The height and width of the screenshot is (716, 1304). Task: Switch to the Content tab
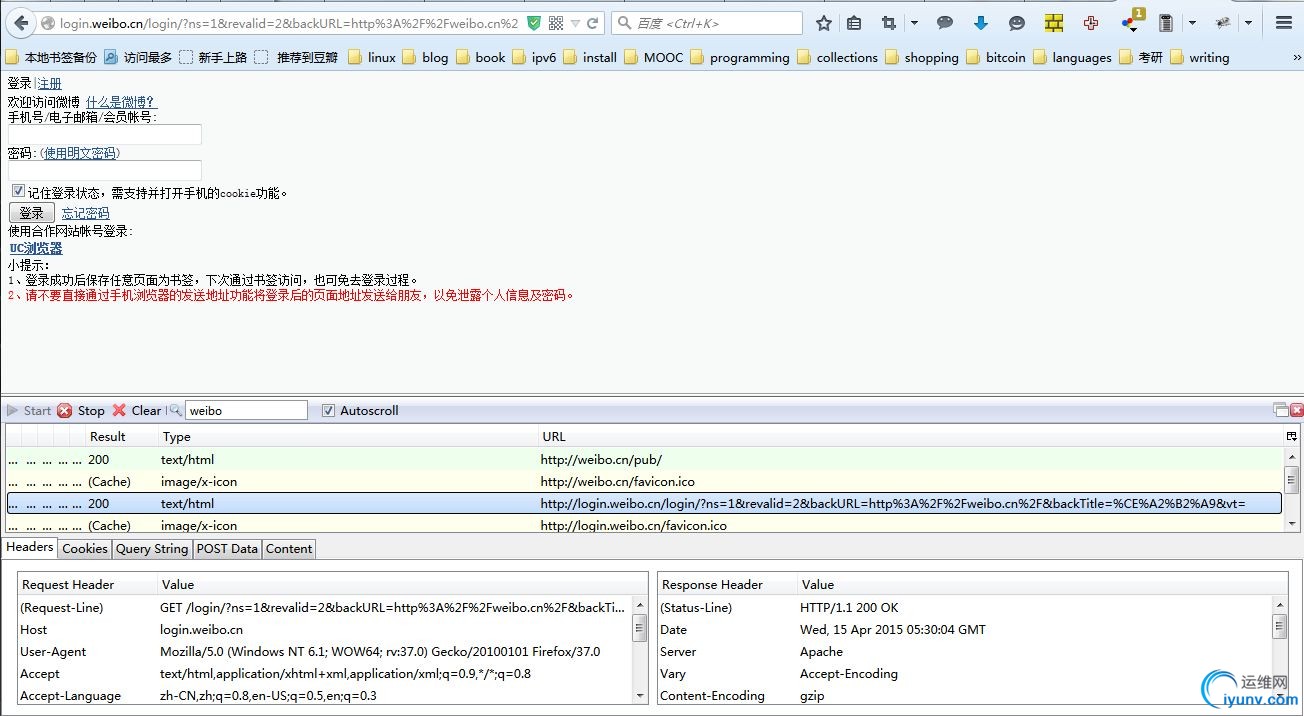[x=289, y=548]
